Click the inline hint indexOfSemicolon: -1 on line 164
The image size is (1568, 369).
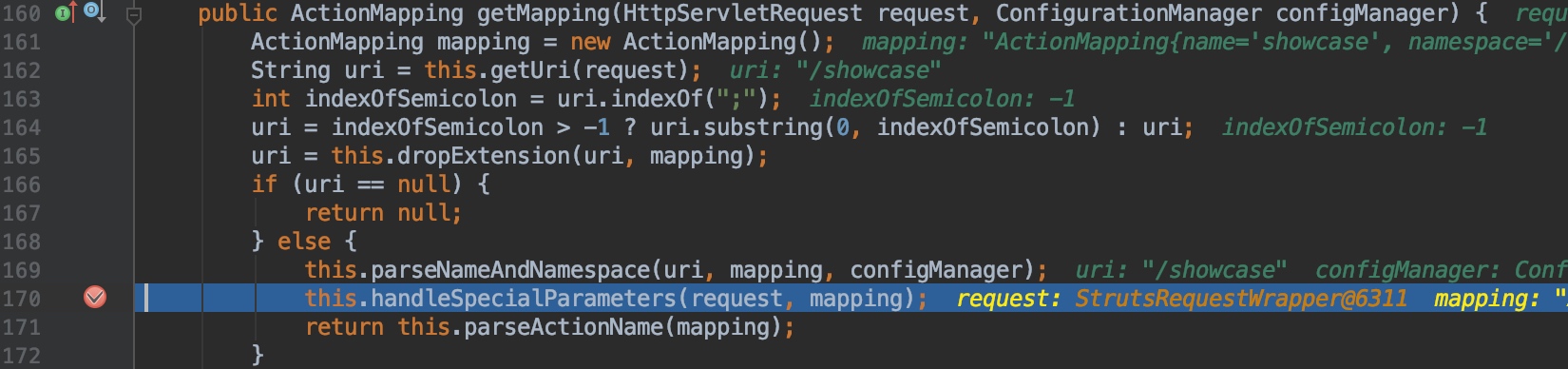1355,127
